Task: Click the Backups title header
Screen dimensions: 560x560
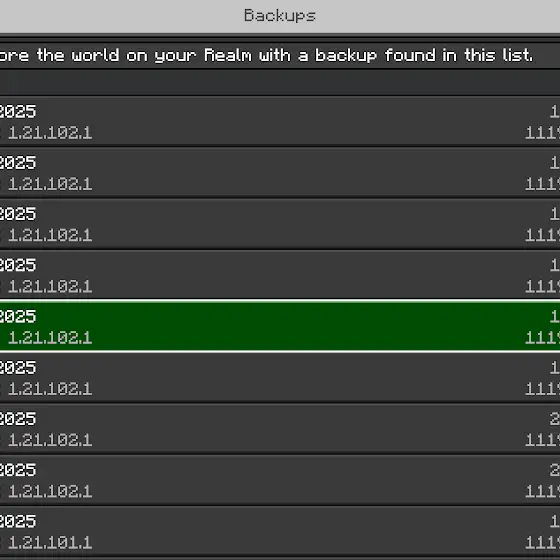Action: tap(280, 16)
